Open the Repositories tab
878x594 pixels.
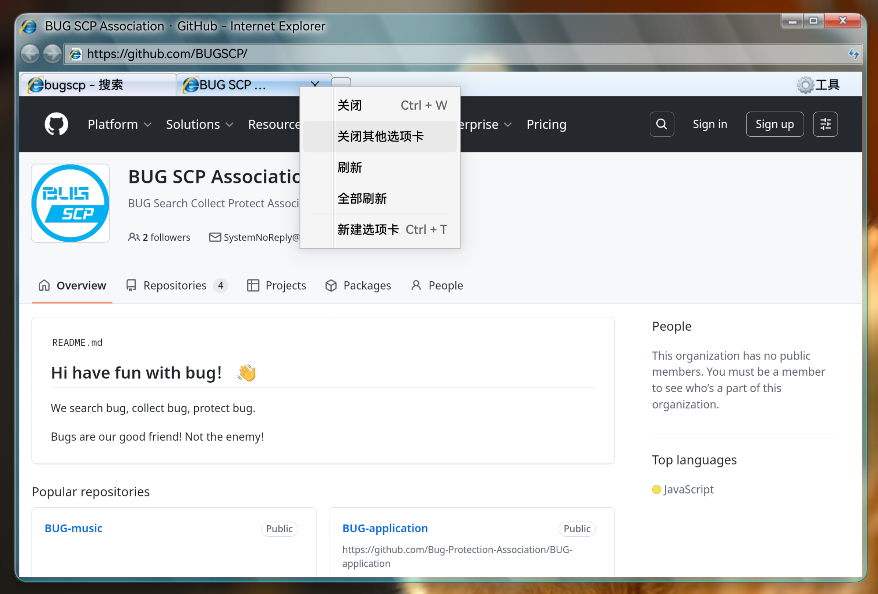[x=176, y=286]
